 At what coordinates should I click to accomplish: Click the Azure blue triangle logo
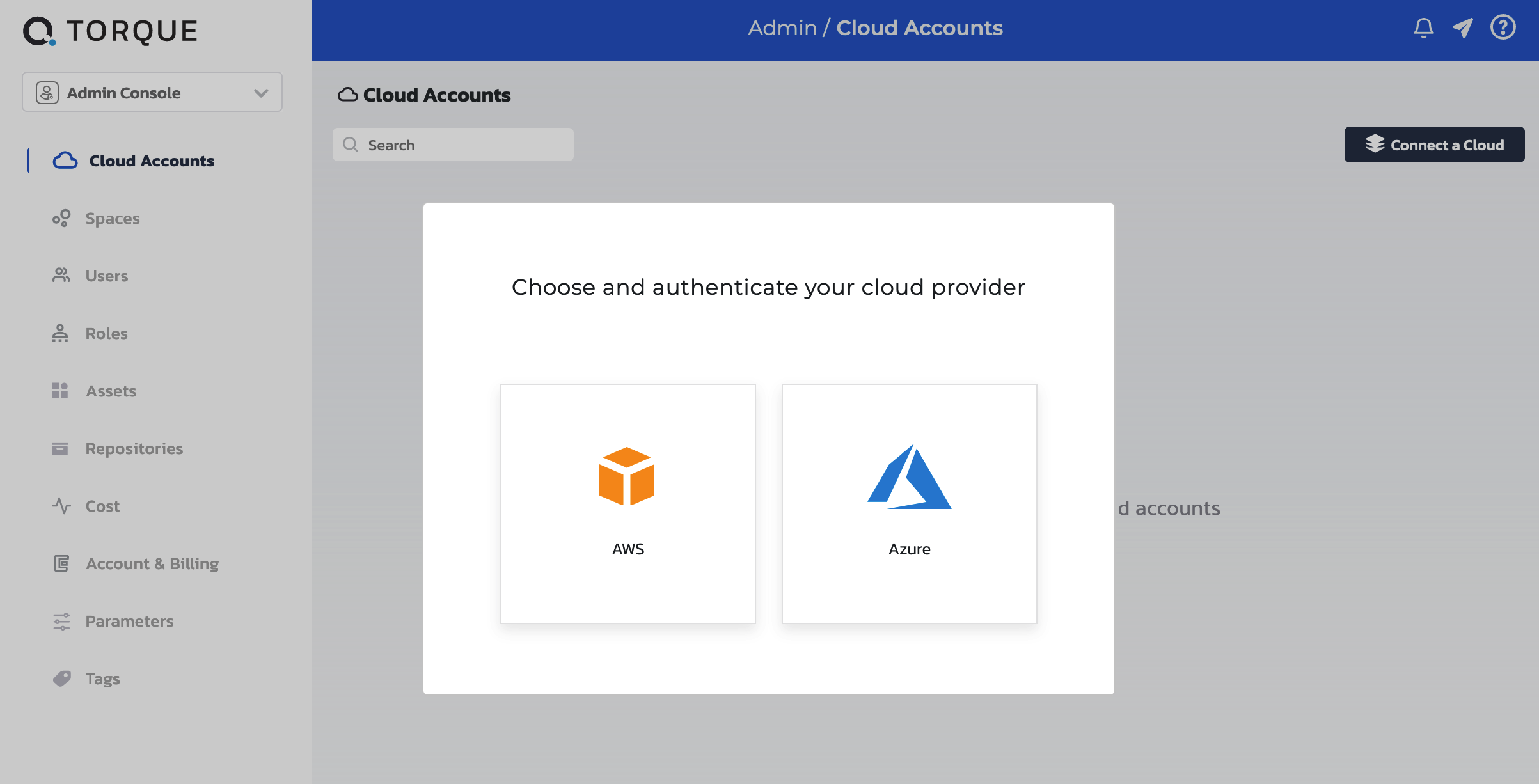click(x=910, y=476)
